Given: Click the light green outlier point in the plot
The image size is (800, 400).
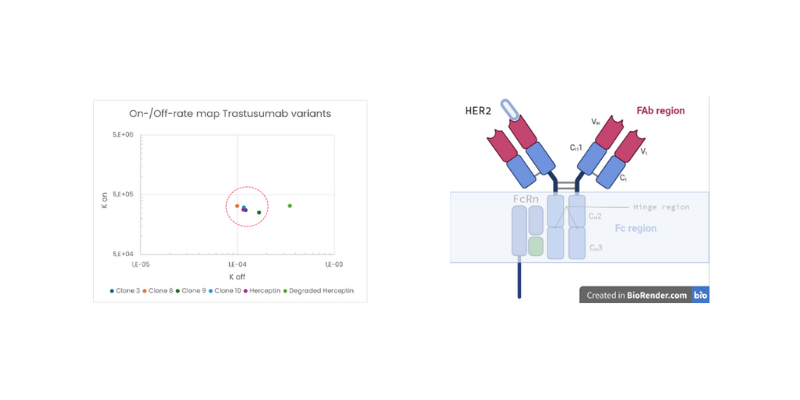Looking at the screenshot, I should 290,206.
